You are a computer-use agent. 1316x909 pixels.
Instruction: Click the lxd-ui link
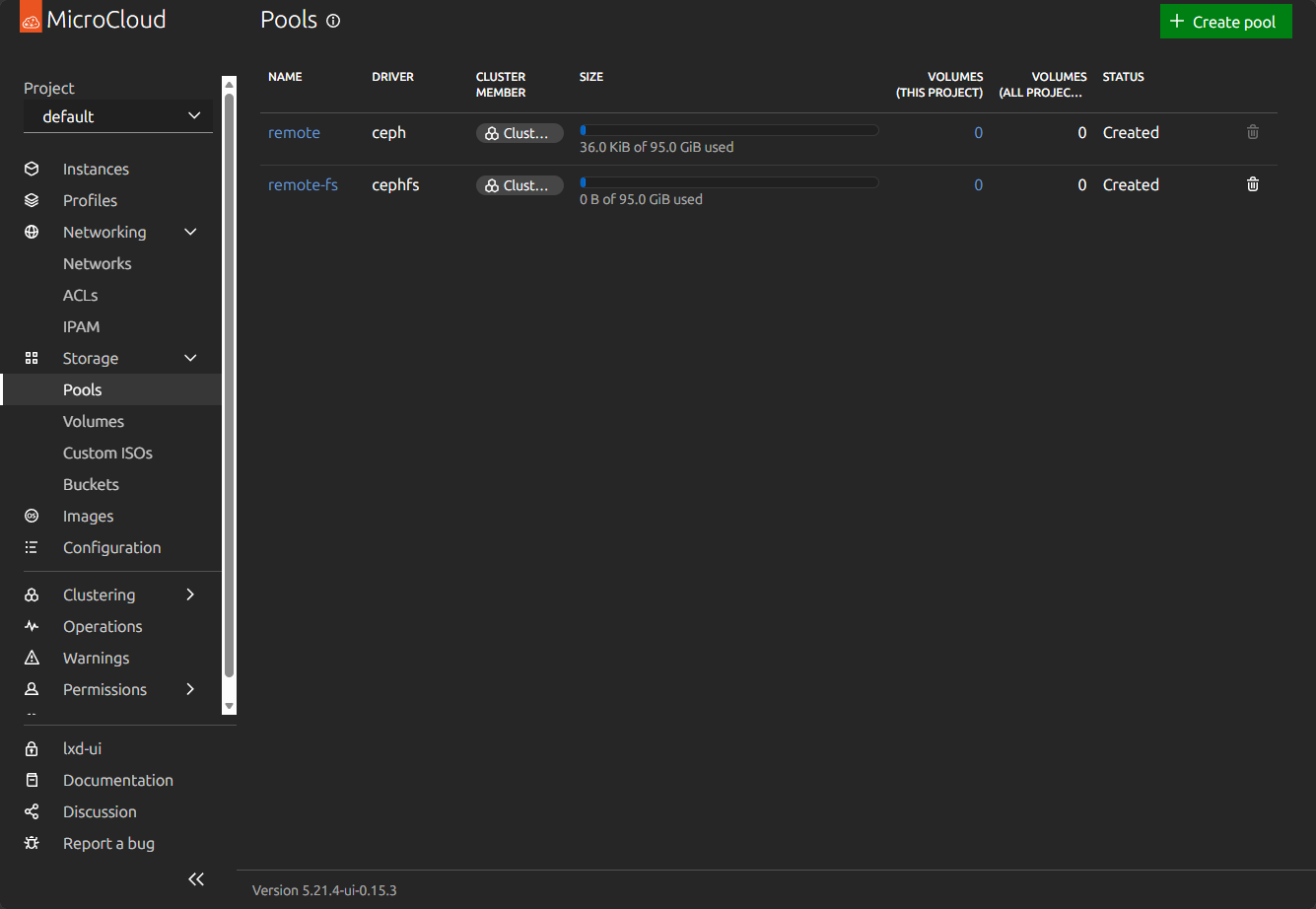[x=82, y=748]
